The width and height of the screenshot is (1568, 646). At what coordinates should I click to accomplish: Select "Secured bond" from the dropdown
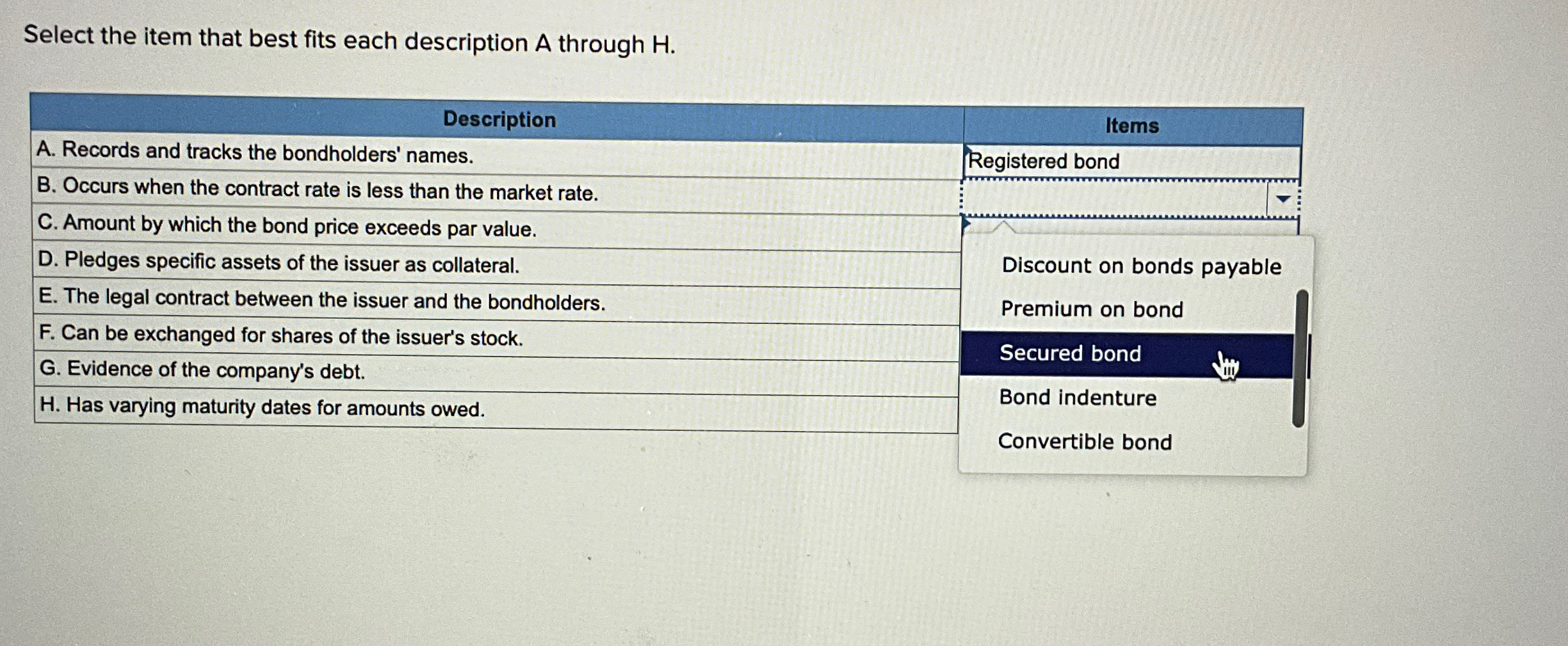1070,354
